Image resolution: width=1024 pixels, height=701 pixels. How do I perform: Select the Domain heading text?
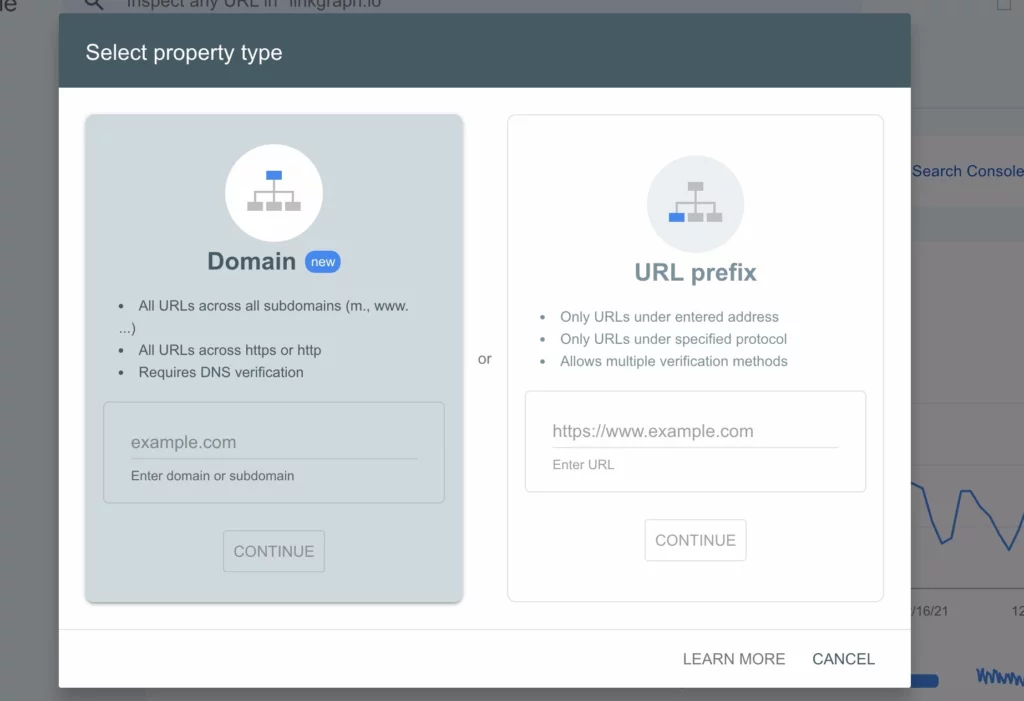(x=251, y=262)
